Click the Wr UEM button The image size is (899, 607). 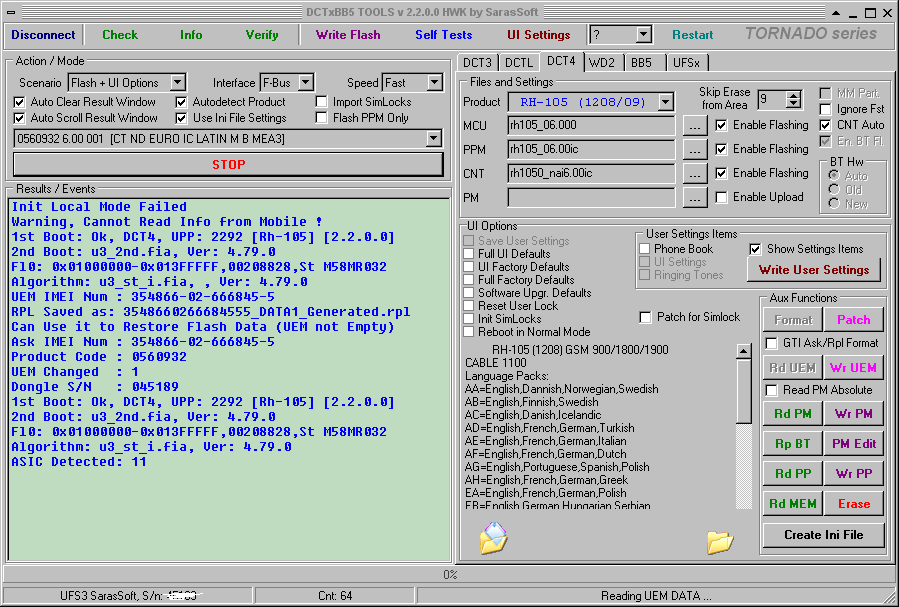(x=853, y=368)
